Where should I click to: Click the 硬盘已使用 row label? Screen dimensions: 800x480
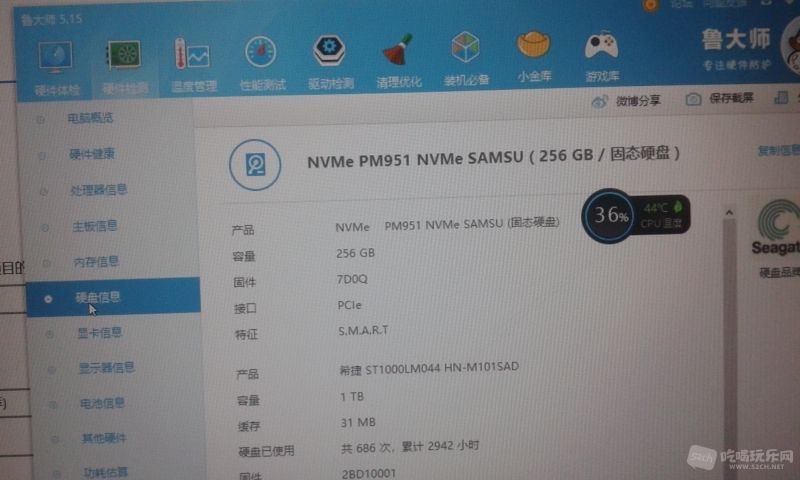tap(266, 451)
